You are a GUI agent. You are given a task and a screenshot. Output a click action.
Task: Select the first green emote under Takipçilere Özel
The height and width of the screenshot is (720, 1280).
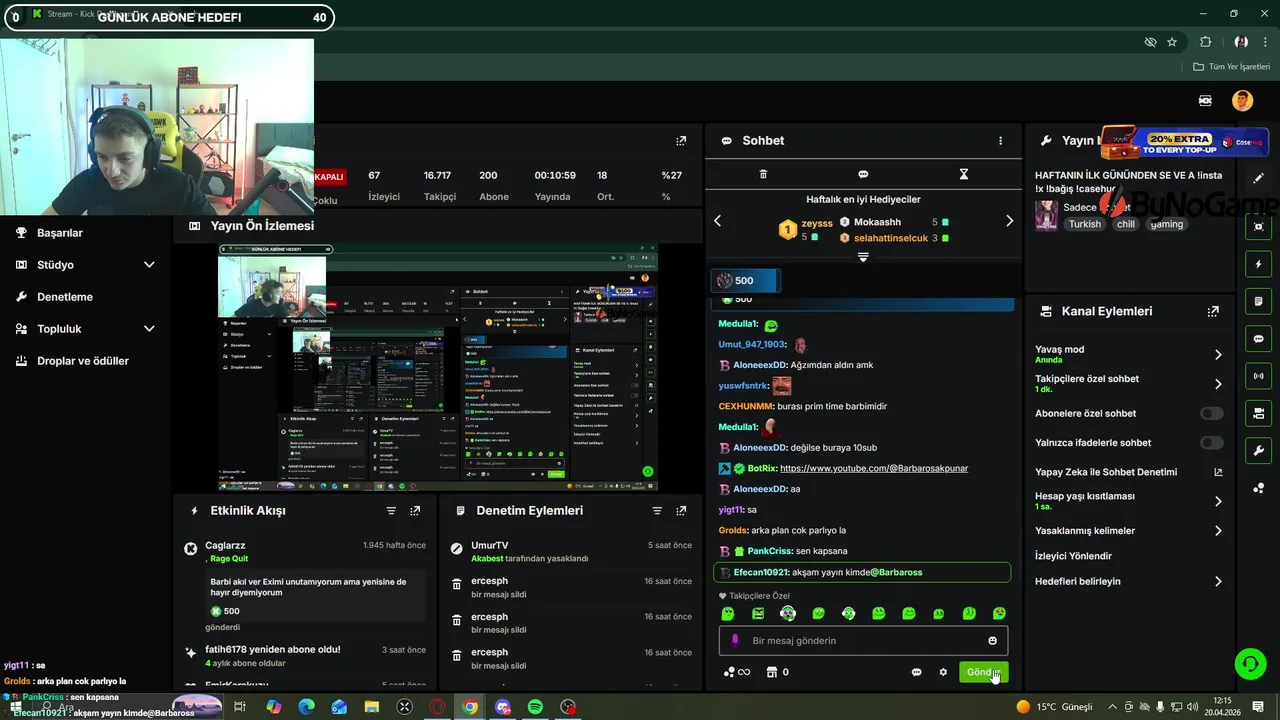click(x=728, y=614)
